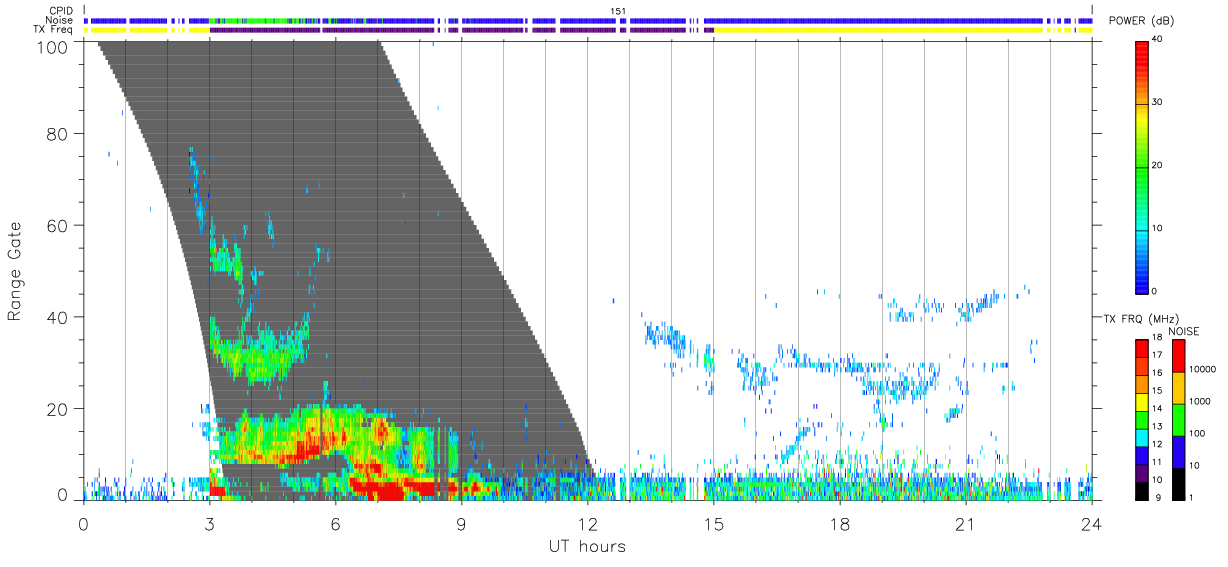This screenshot has height=567, width=1228.
Task: Click the "10" label on POWER color bar
Action: tap(1158, 228)
